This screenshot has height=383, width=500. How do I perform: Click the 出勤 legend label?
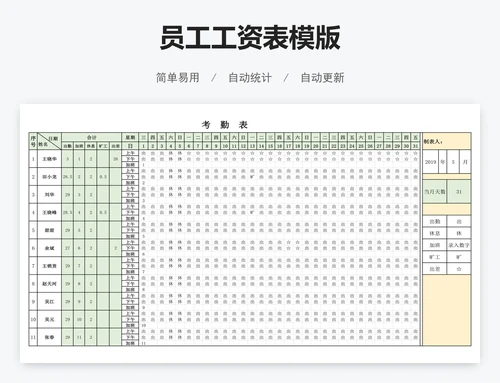(435, 221)
